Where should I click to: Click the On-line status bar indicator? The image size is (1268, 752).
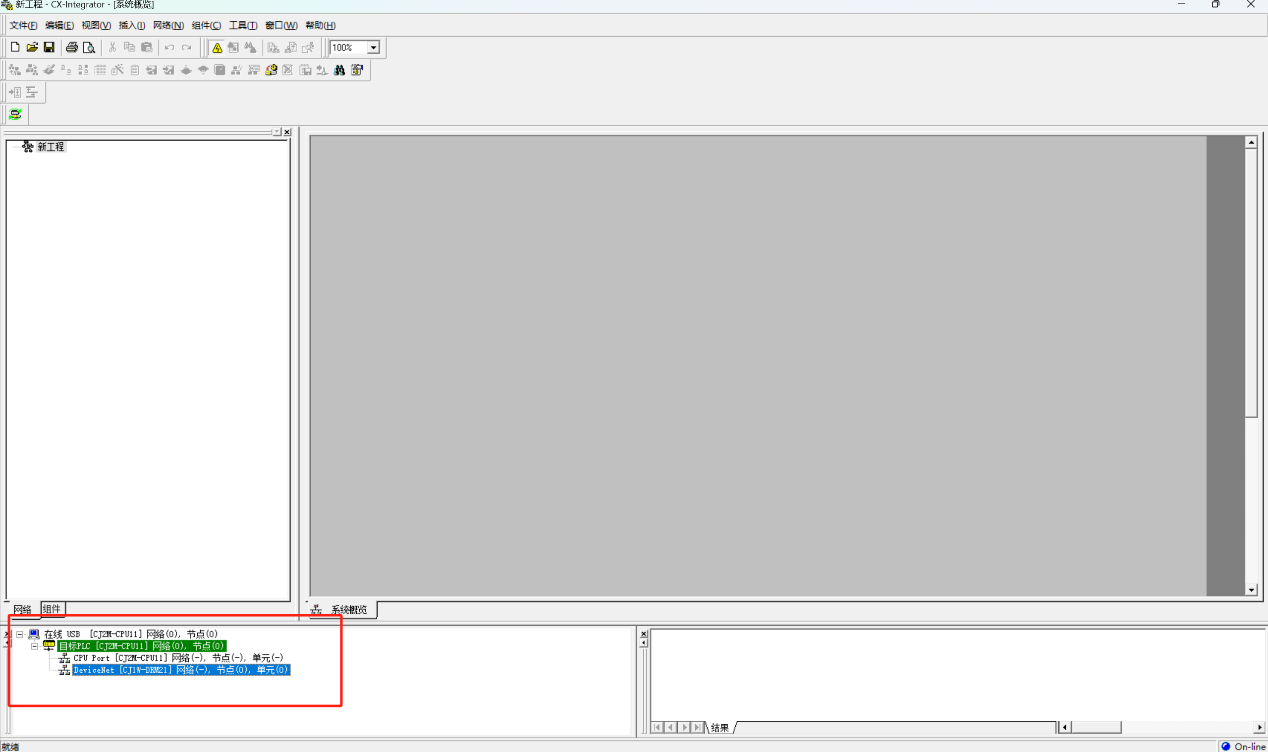tap(1243, 746)
